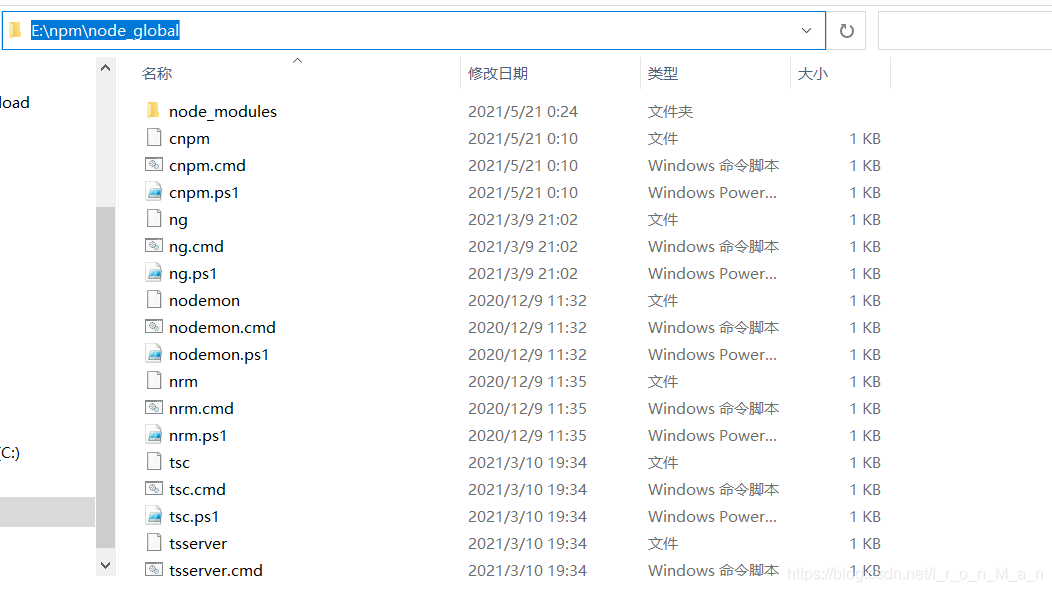Click the address path E:\npm\node_global

(x=105, y=30)
